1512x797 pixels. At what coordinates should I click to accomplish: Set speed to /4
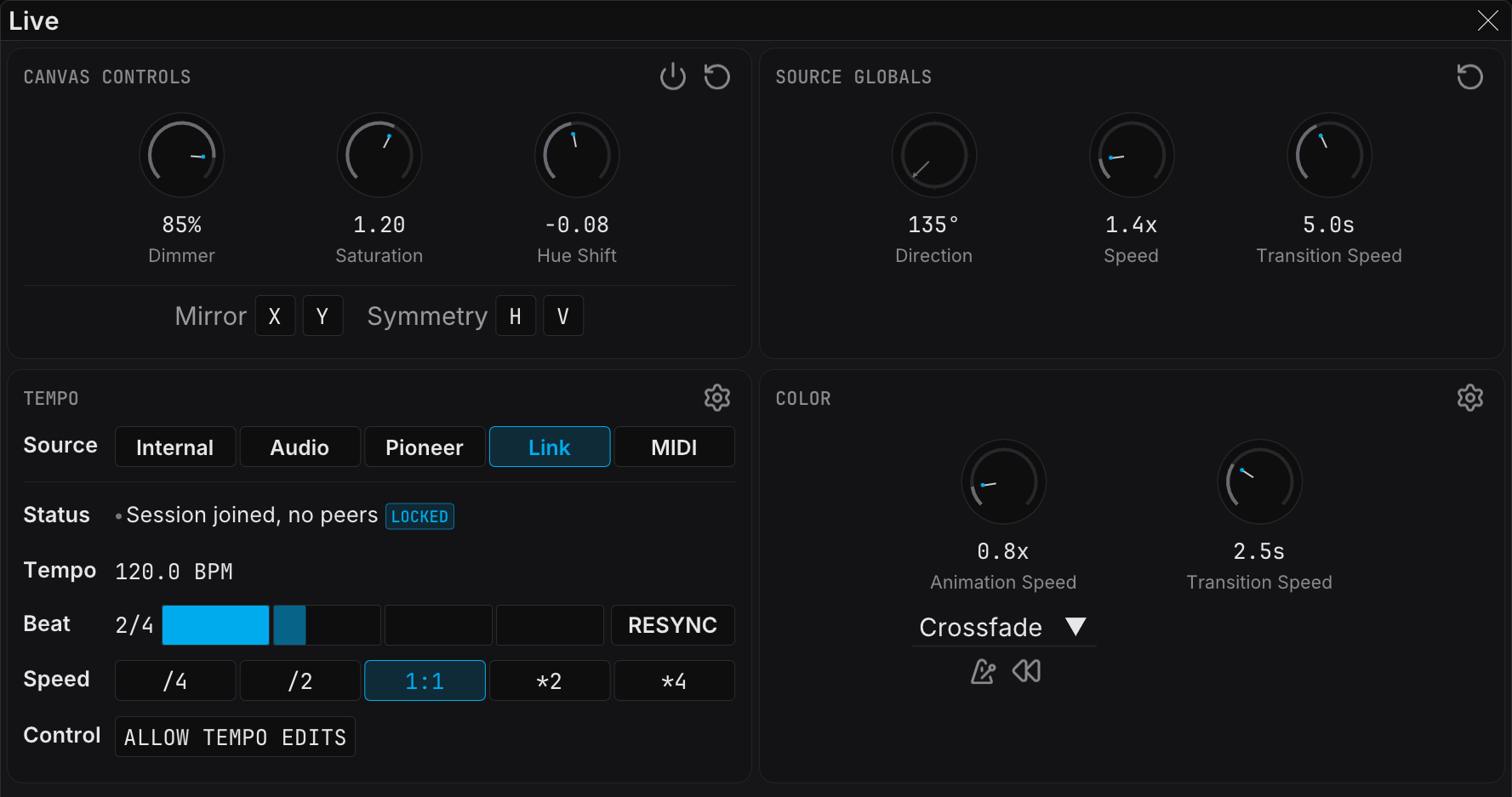[x=175, y=680]
